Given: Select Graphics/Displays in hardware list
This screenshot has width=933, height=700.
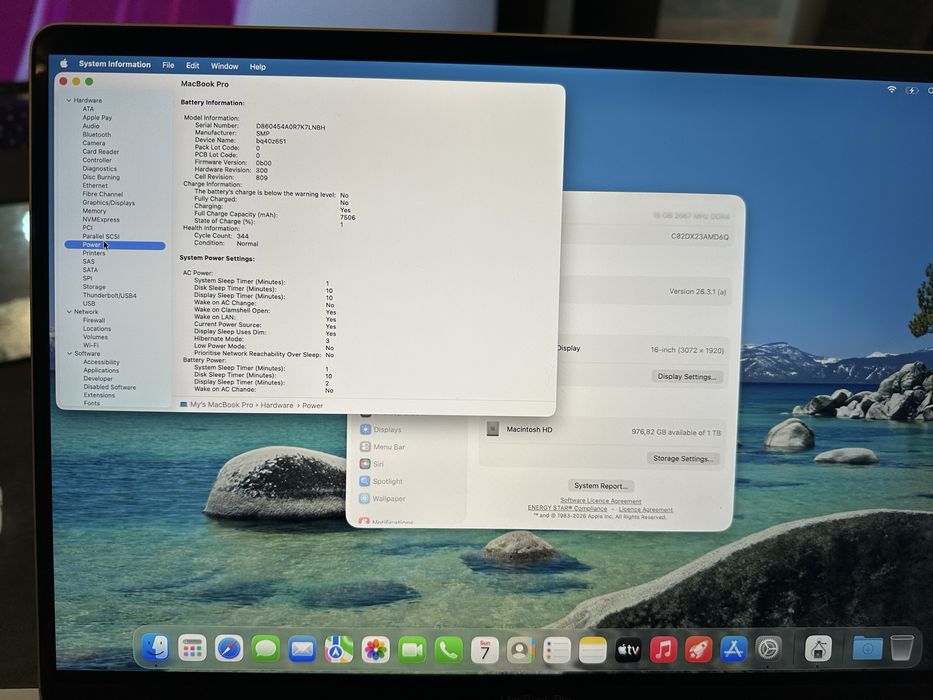Looking at the screenshot, I should point(108,202).
